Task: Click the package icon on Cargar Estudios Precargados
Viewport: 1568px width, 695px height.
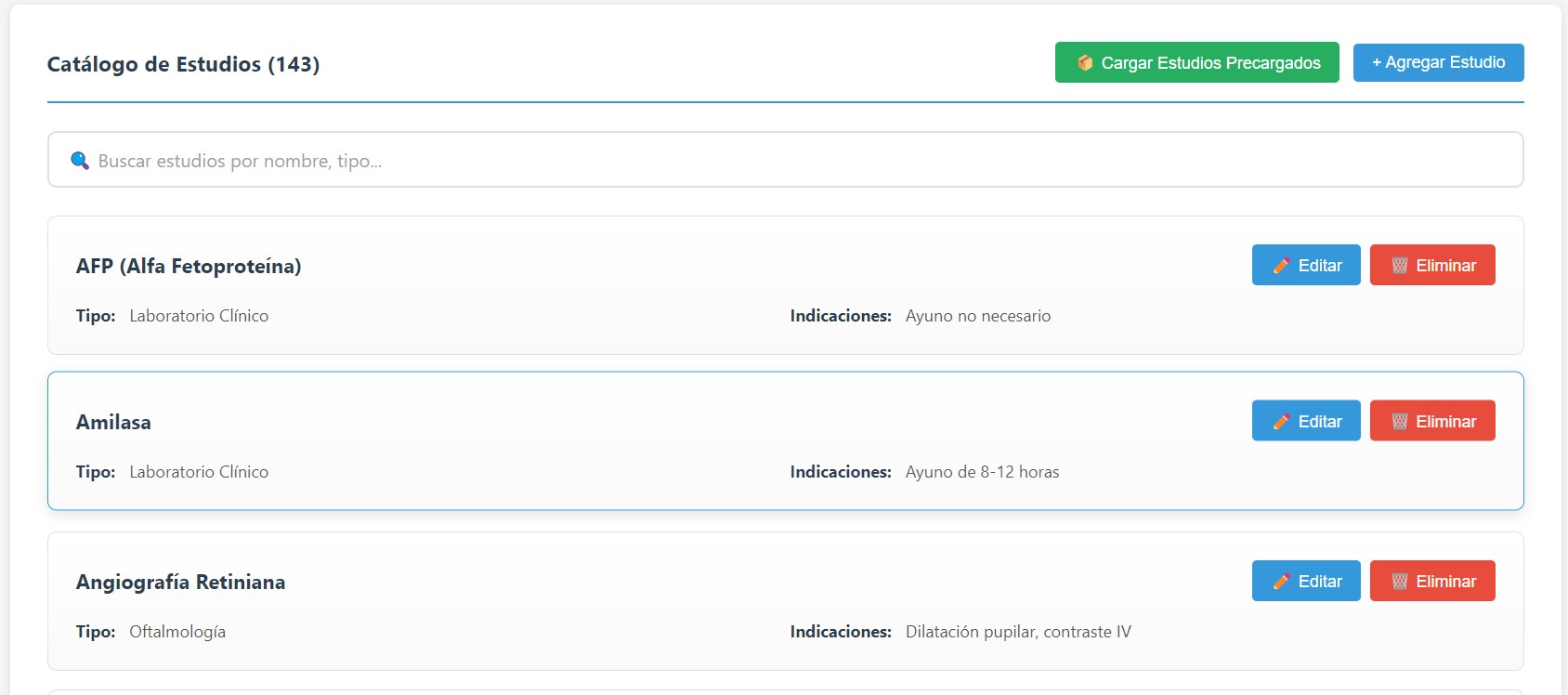Action: [x=1084, y=63]
